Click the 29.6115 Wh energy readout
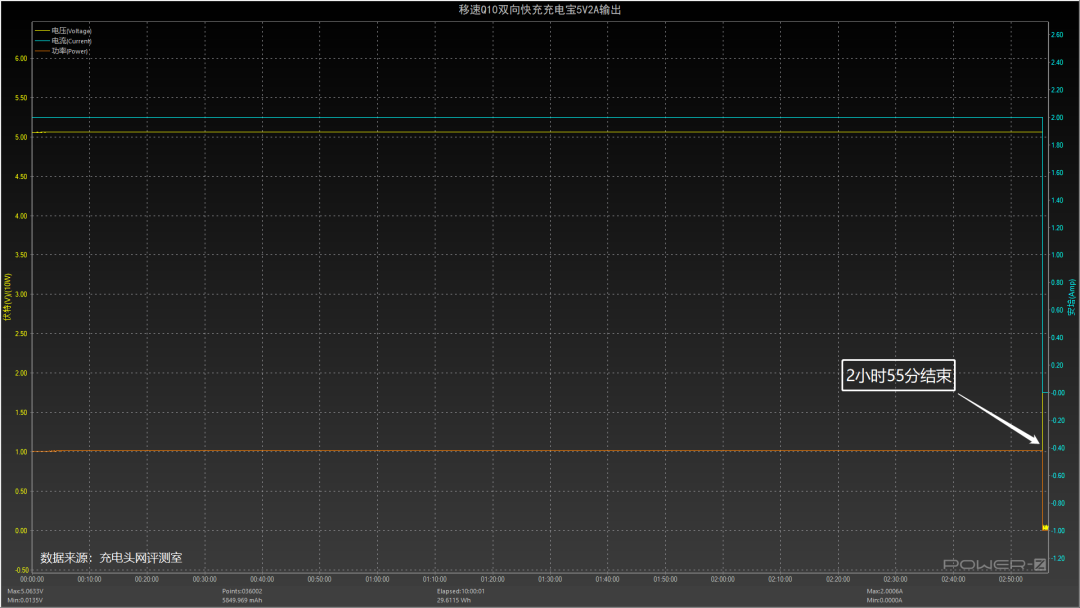This screenshot has height=608, width=1080. 454,600
